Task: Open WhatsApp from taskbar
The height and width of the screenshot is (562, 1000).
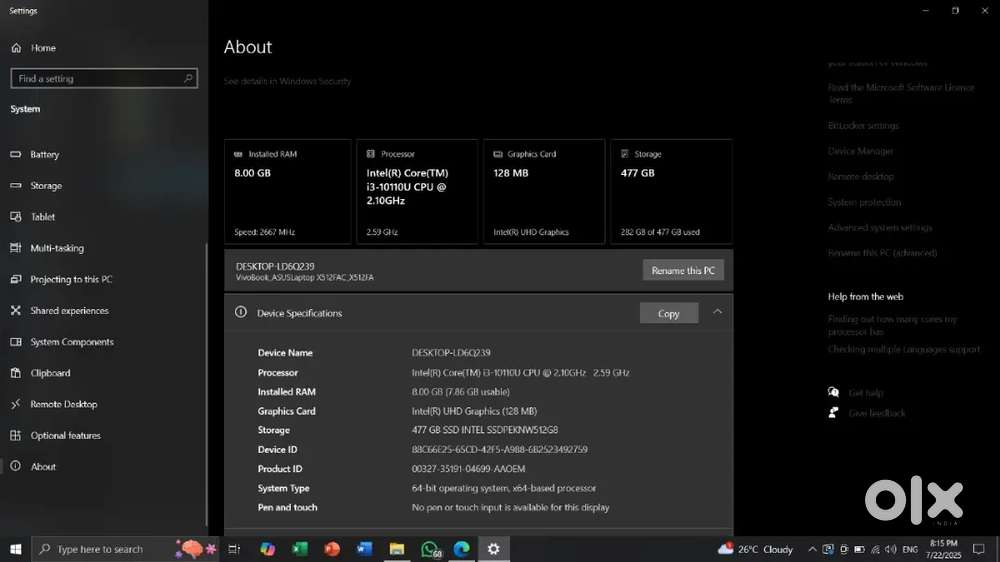Action: point(430,549)
